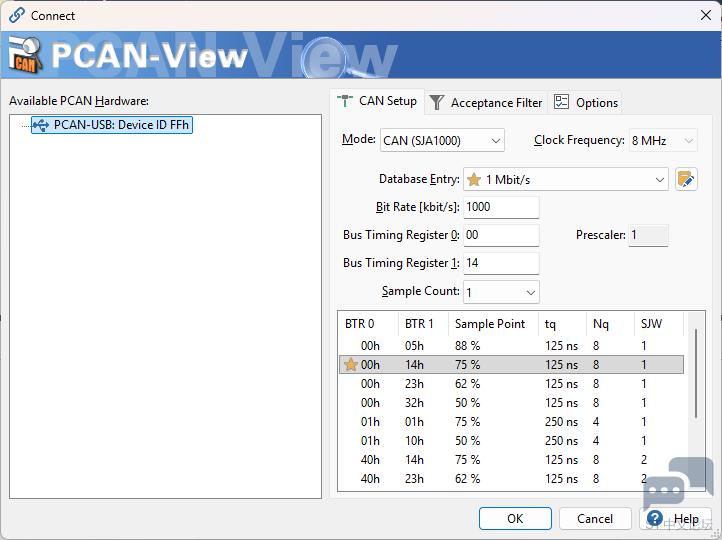This screenshot has height=540, width=722.
Task: Open the Sample Count dropdown
Action: tap(501, 292)
